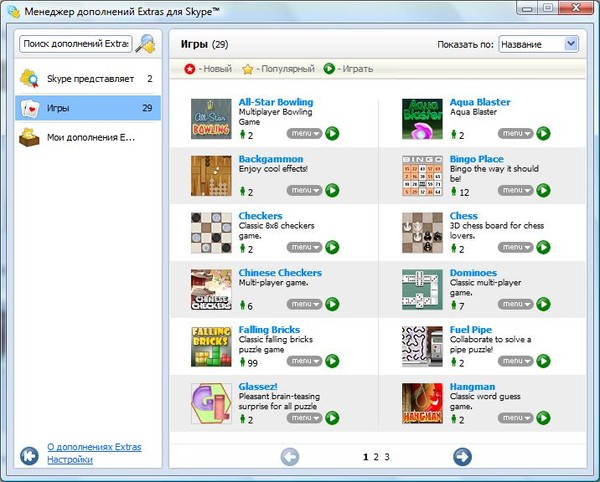Select the Skype представляет category
The image size is (600, 482).
(88, 79)
